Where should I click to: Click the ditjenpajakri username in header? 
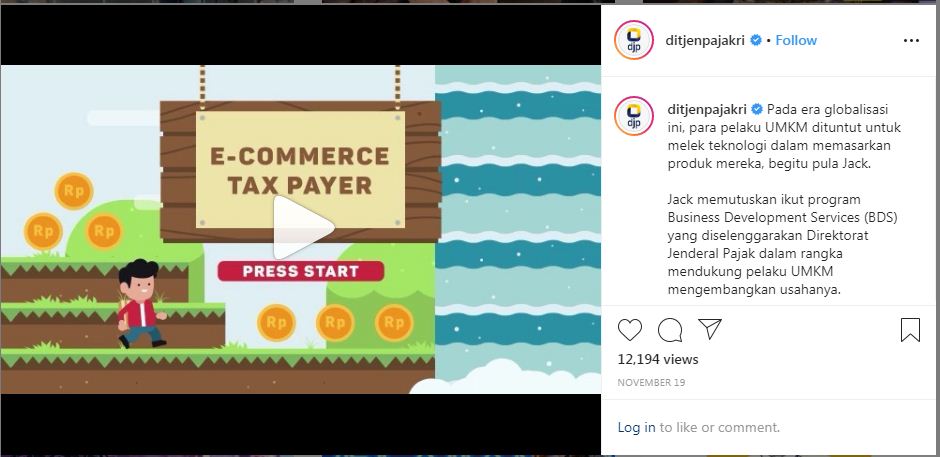point(705,40)
